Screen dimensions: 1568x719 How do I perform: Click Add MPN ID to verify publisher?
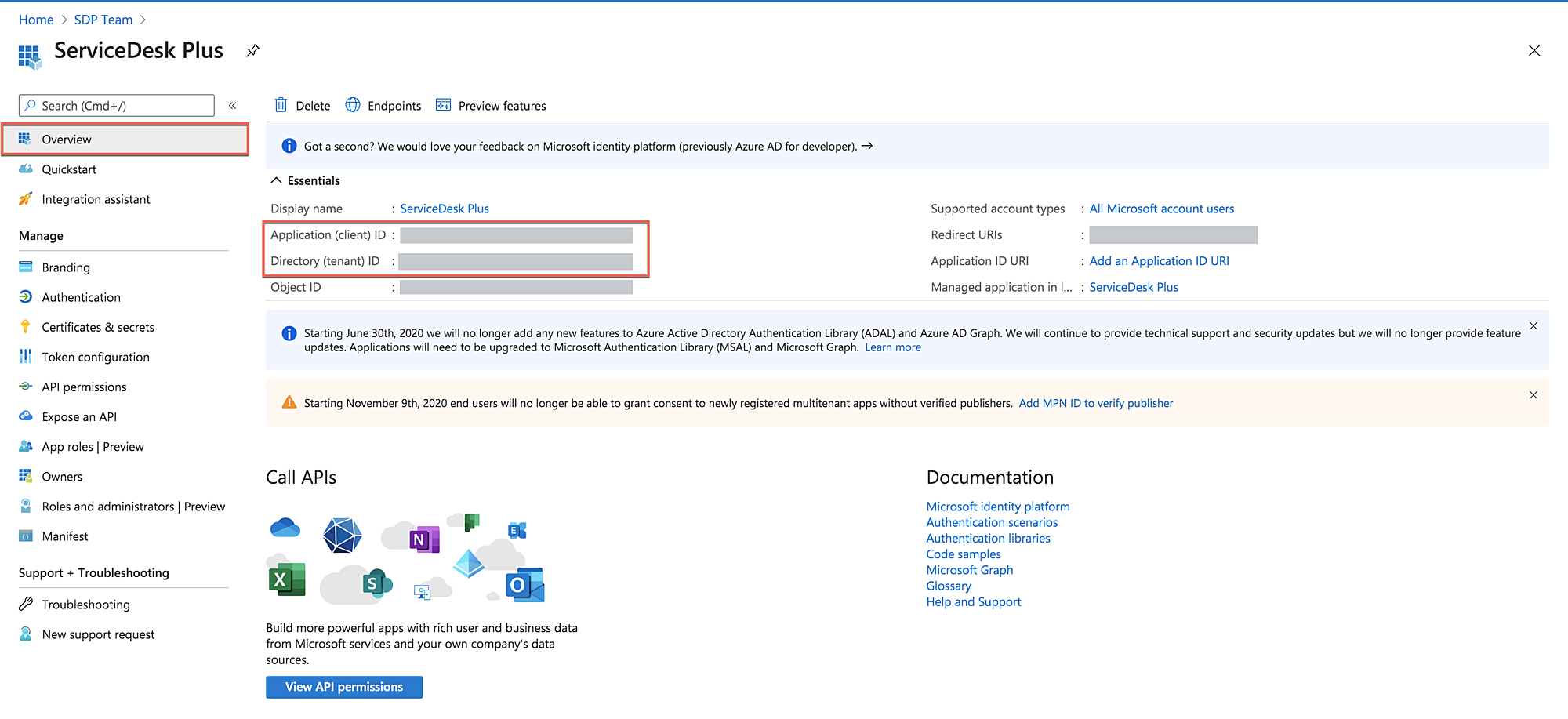1096,403
